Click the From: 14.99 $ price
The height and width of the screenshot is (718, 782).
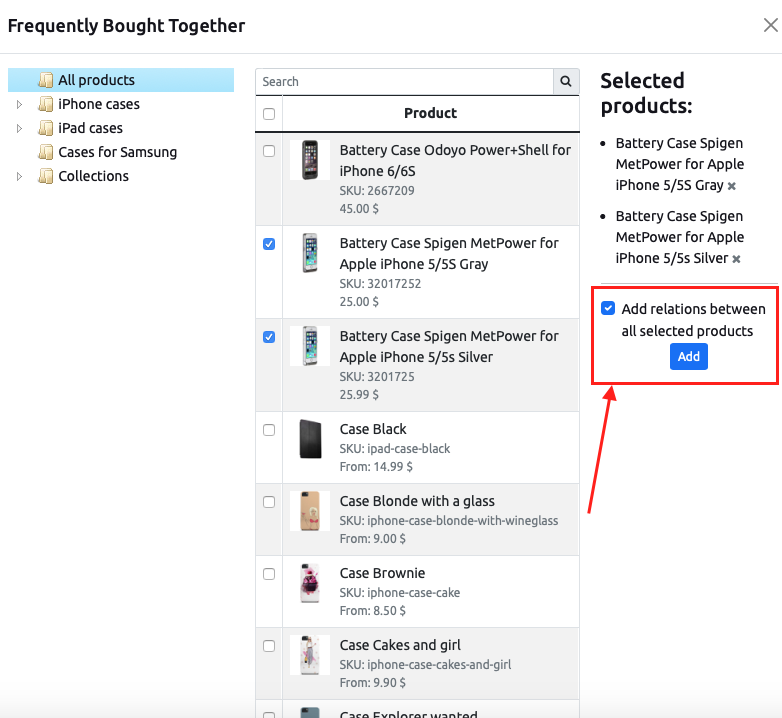coord(376,467)
